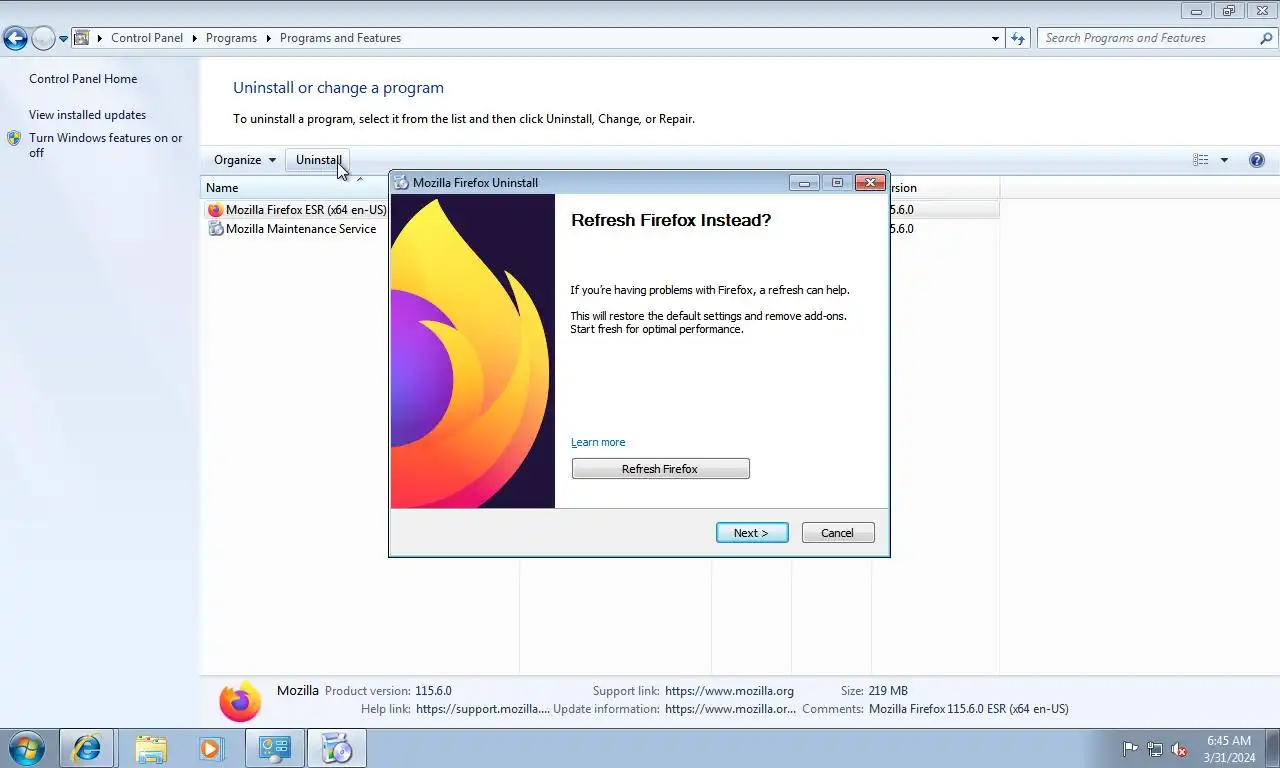Image resolution: width=1280 pixels, height=768 pixels.
Task: Open the view options dropdown arrow
Action: pyautogui.click(x=1224, y=160)
